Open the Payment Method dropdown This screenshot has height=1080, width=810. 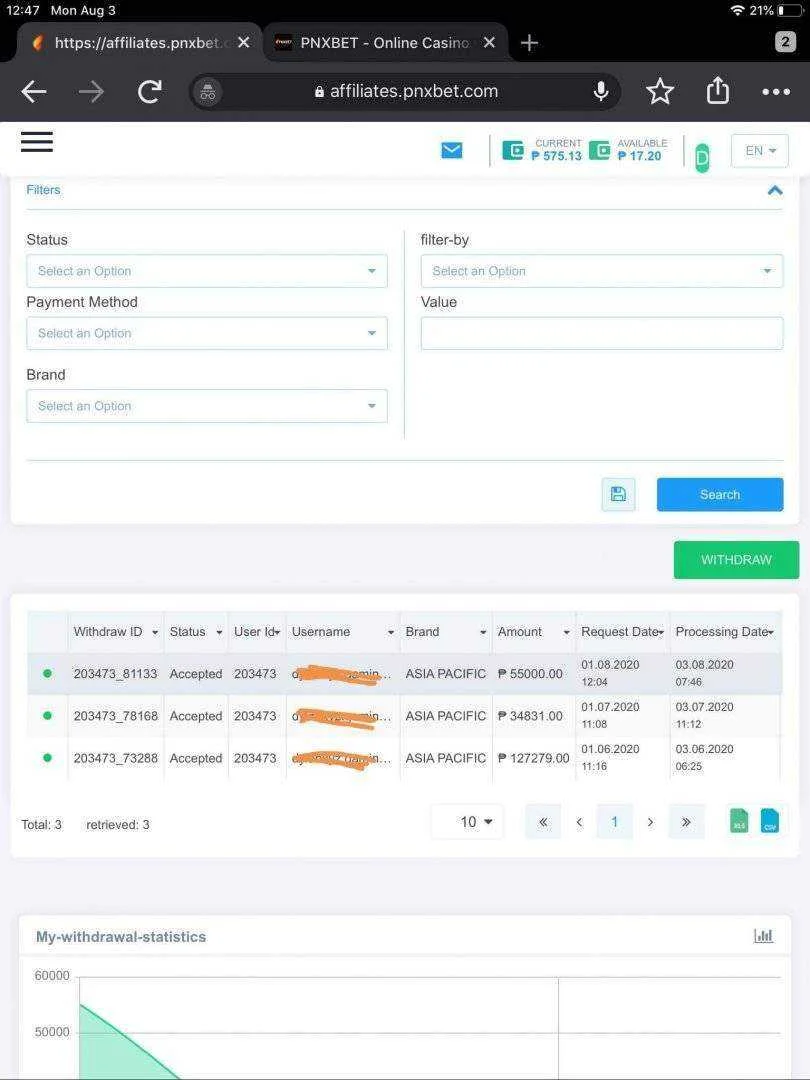point(207,333)
